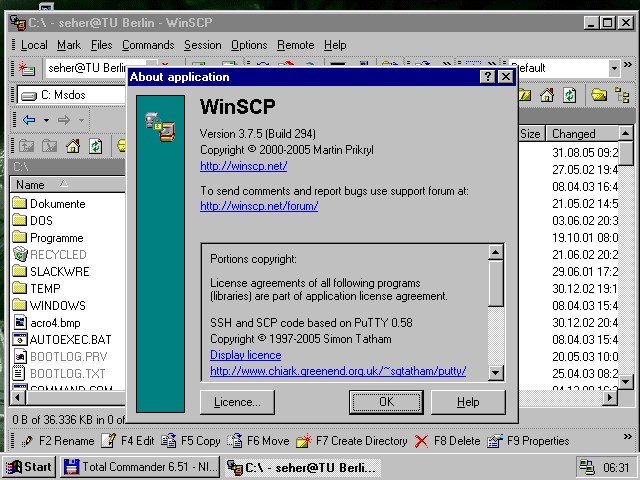Select the AUTOEXEC.BAT file

62,340
